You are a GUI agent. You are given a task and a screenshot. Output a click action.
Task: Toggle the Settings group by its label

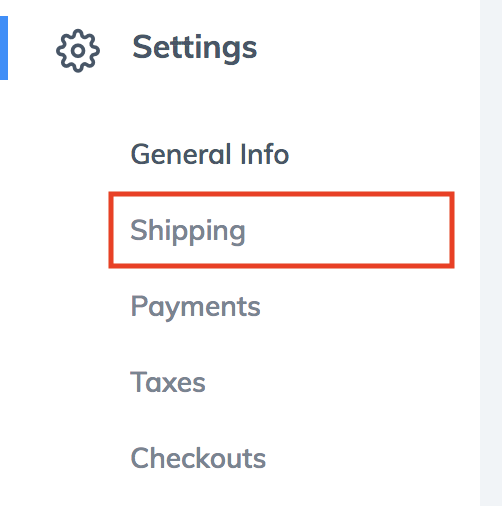tap(195, 49)
